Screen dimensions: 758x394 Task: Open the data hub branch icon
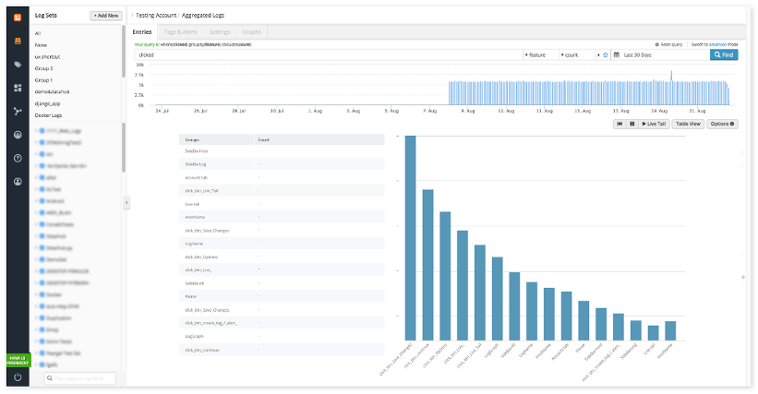(17, 111)
